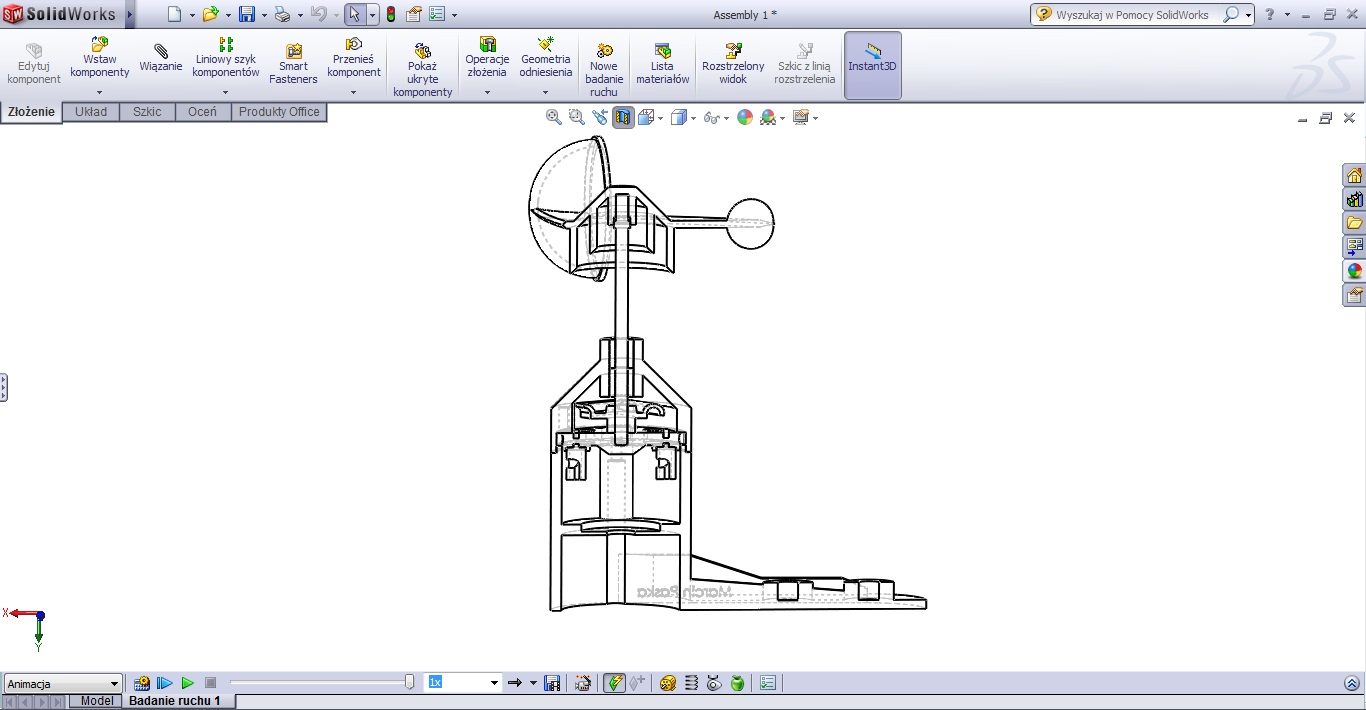The width and height of the screenshot is (1366, 710).
Task: Toggle the Section View button
Action: tap(623, 117)
